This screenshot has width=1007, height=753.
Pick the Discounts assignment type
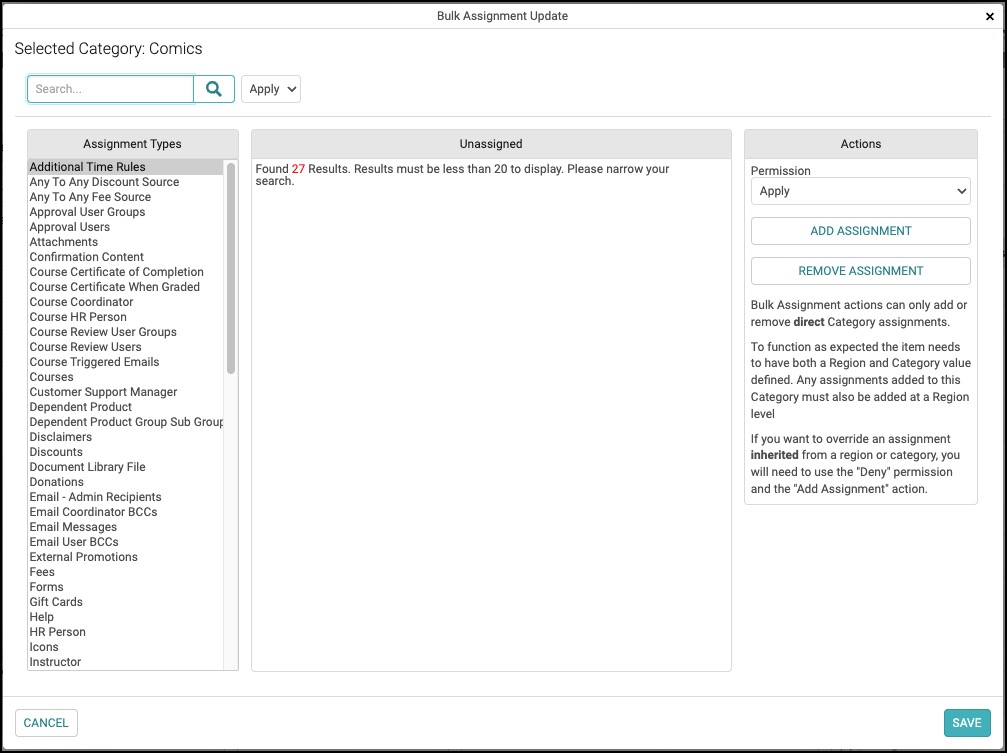56,452
